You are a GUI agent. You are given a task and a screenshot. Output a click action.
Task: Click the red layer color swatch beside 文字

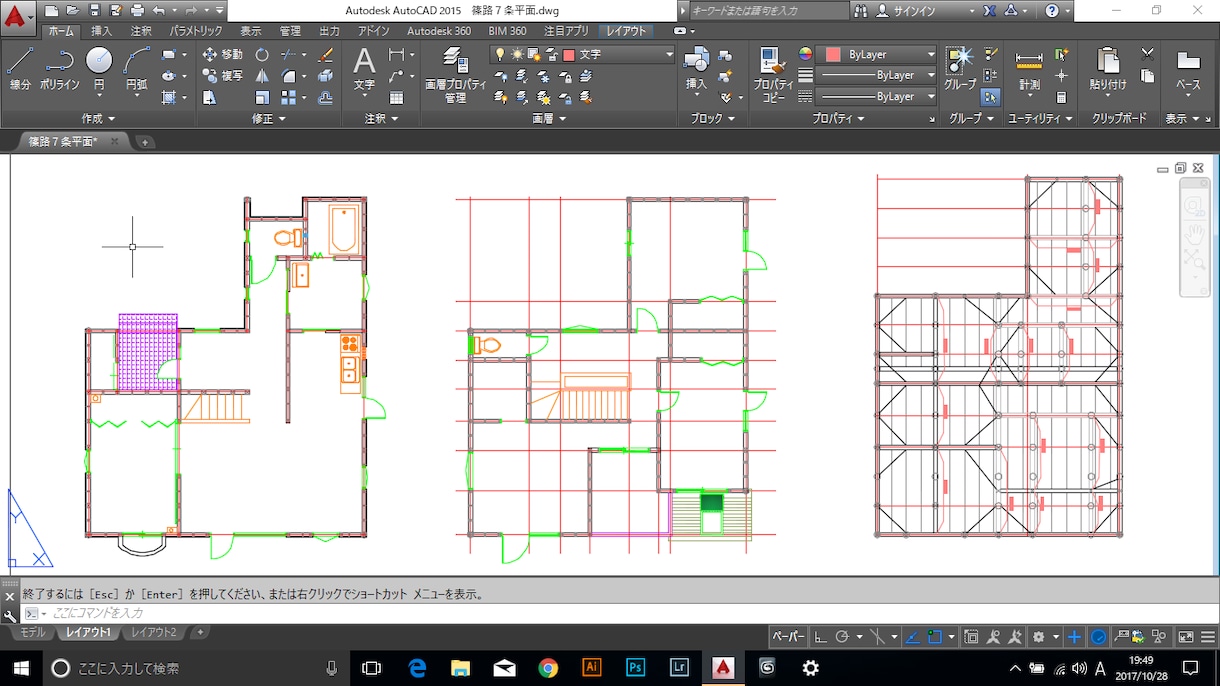pos(568,54)
